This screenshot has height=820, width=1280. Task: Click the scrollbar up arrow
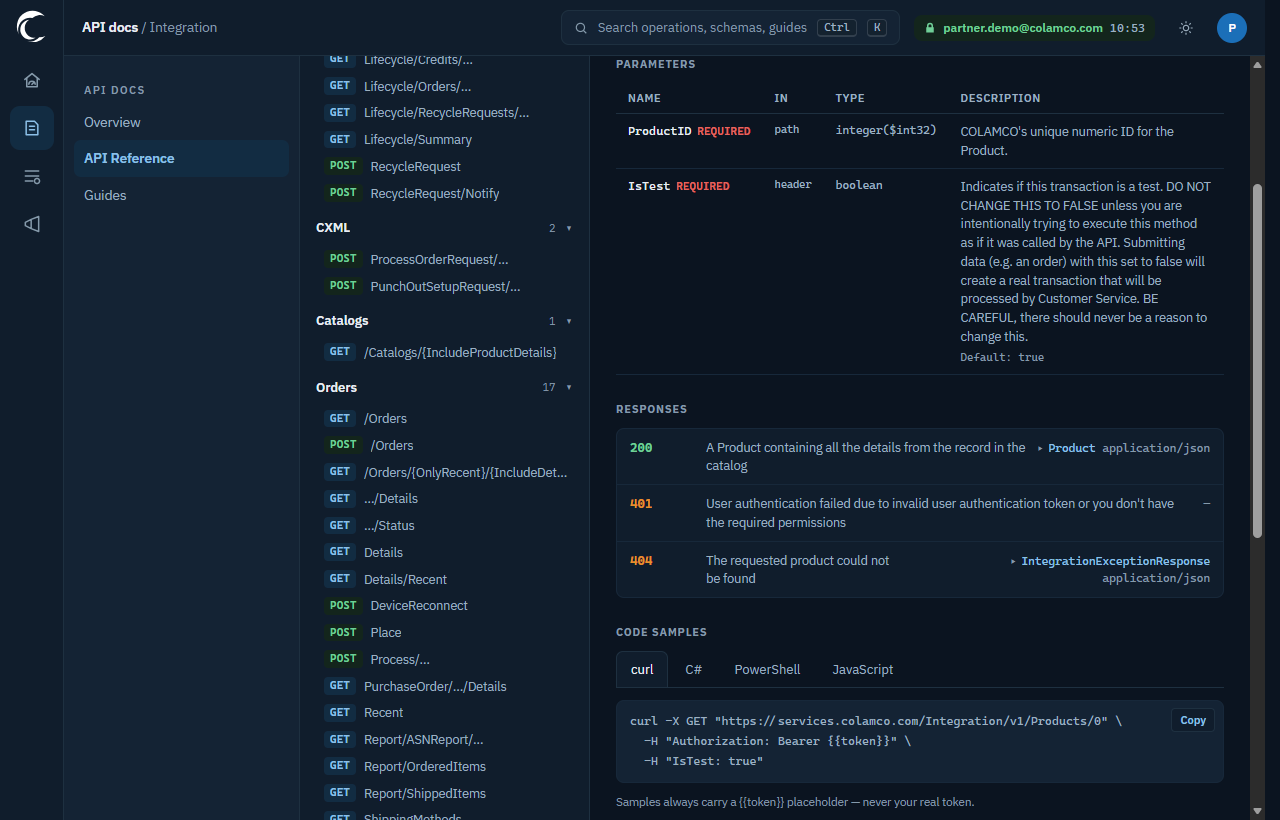tap(1258, 64)
